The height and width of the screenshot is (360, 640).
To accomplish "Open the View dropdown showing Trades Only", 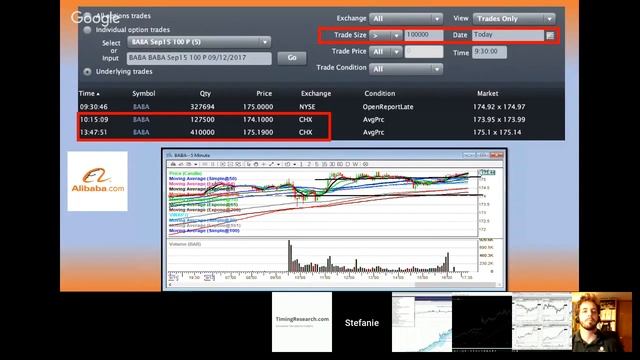I will (514, 18).
